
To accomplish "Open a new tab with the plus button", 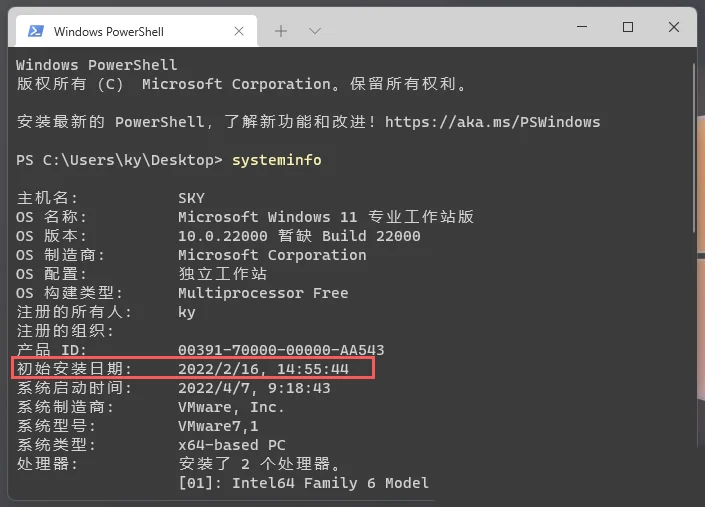I will (281, 31).
